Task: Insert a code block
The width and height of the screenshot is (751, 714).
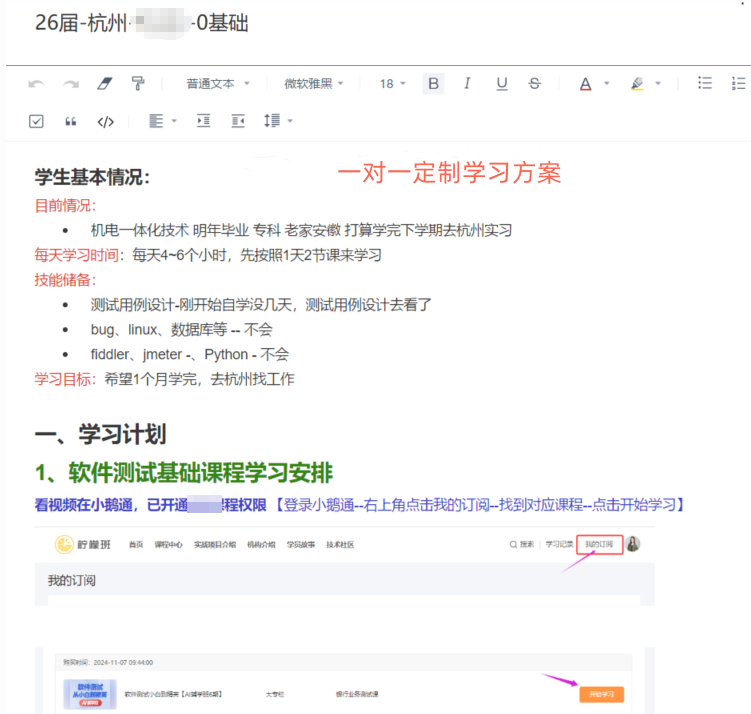Action: [105, 121]
